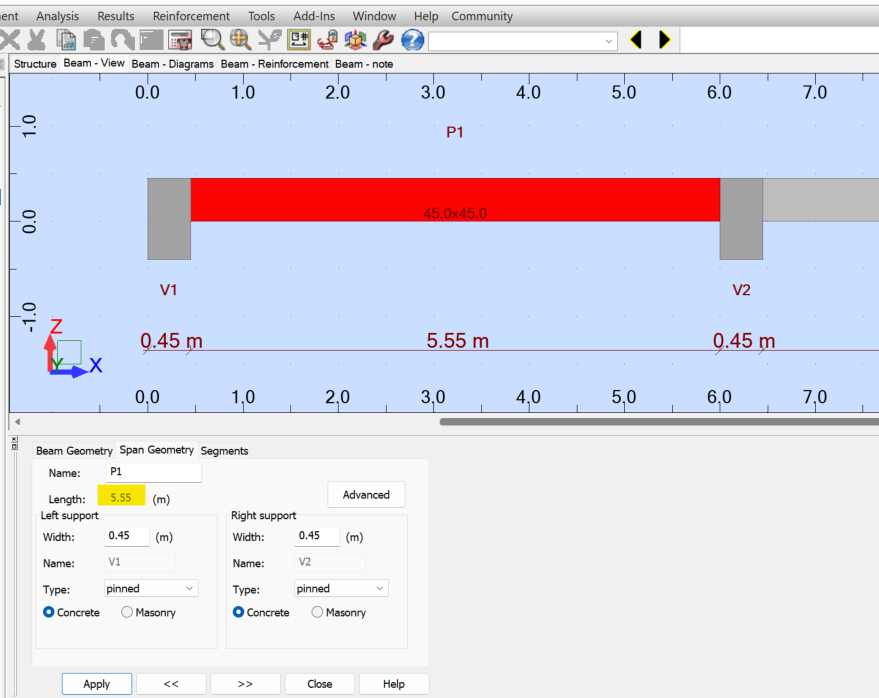Click the Advanced button
This screenshot has width=879, height=698.
(x=366, y=494)
